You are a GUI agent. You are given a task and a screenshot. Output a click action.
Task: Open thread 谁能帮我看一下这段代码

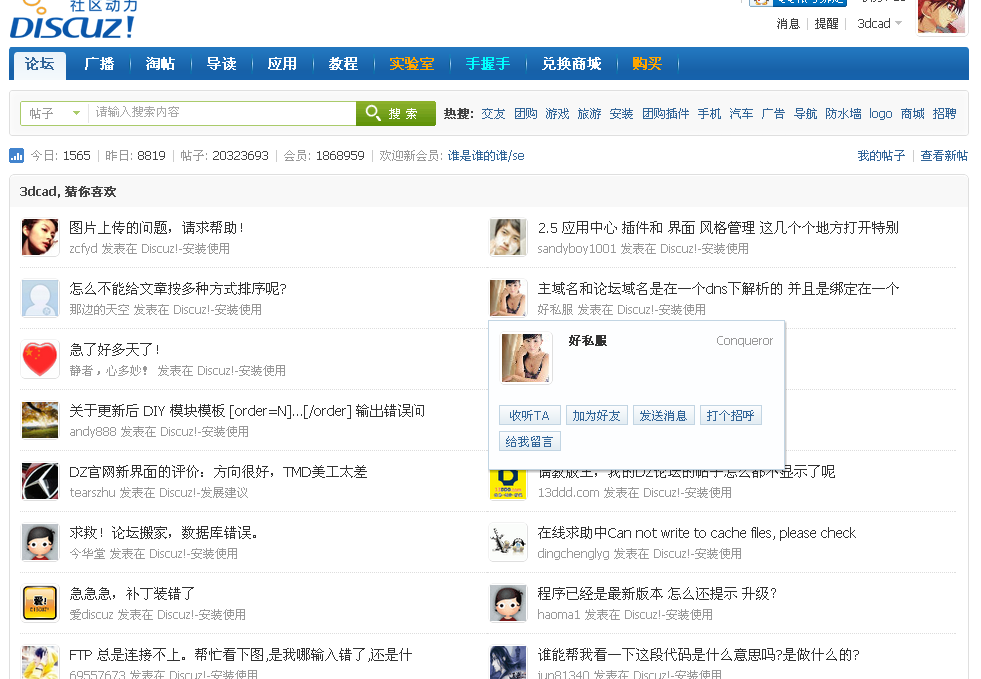click(x=698, y=655)
